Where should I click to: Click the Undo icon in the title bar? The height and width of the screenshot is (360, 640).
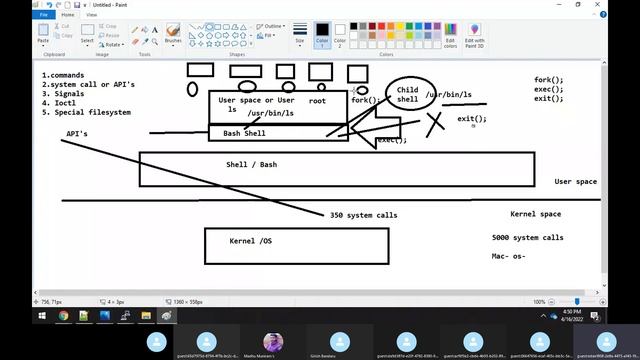(x=49, y=5)
